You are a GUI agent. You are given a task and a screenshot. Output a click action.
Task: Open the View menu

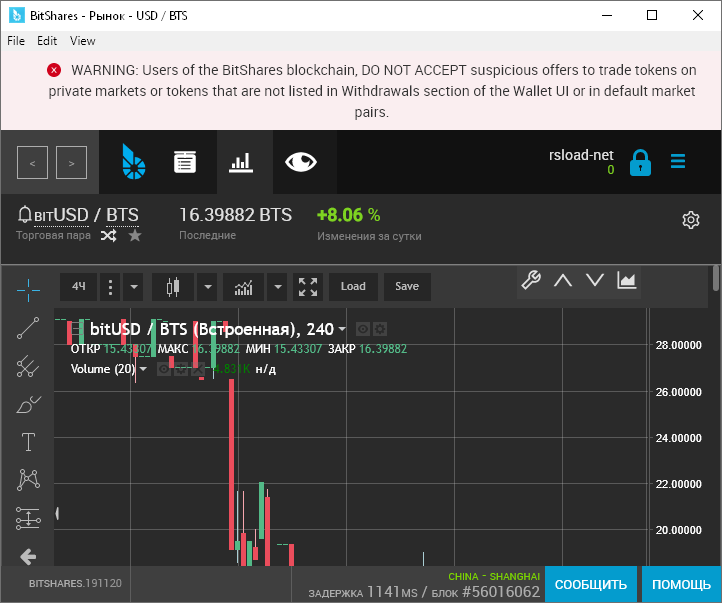[83, 41]
